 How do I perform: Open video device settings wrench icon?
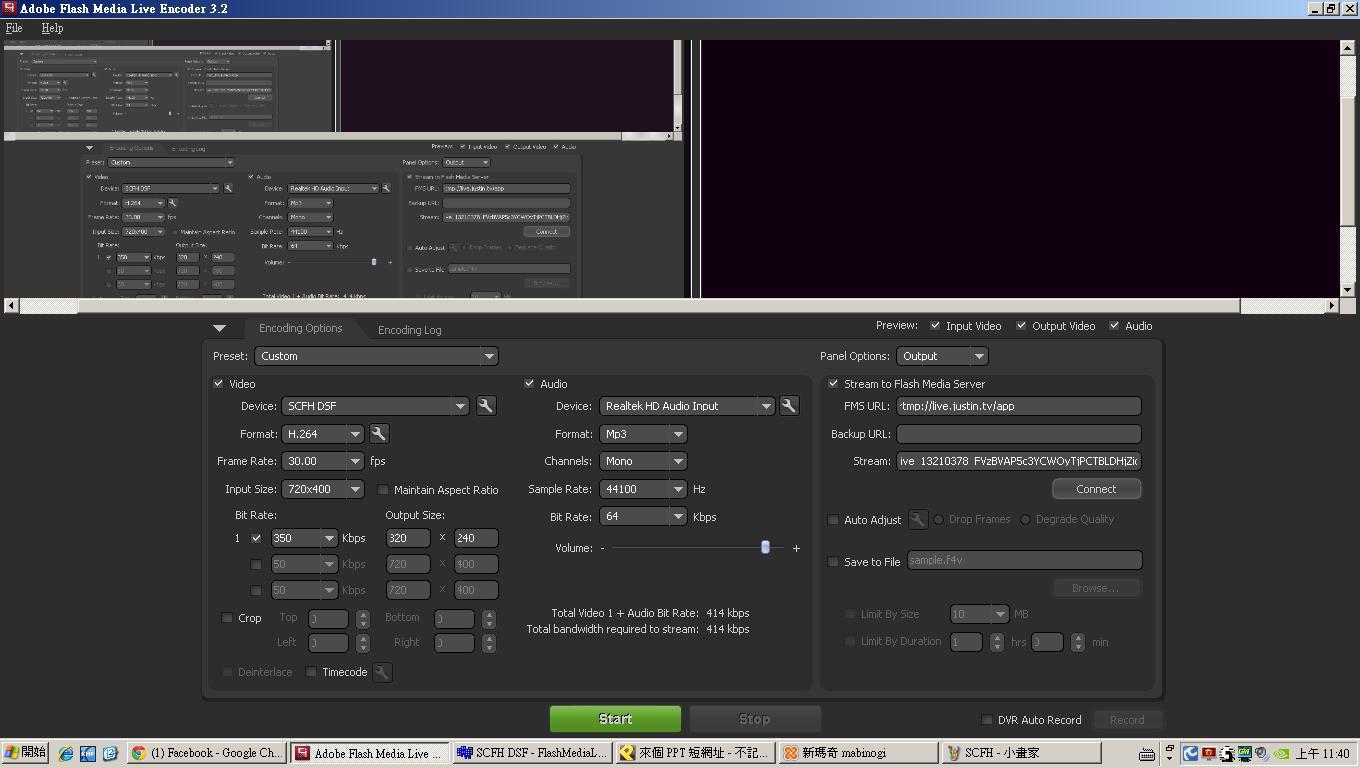click(486, 406)
